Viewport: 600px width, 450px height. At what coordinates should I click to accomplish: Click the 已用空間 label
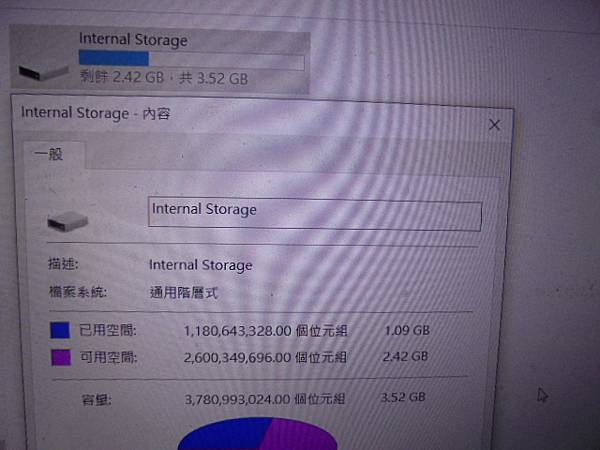coord(108,330)
